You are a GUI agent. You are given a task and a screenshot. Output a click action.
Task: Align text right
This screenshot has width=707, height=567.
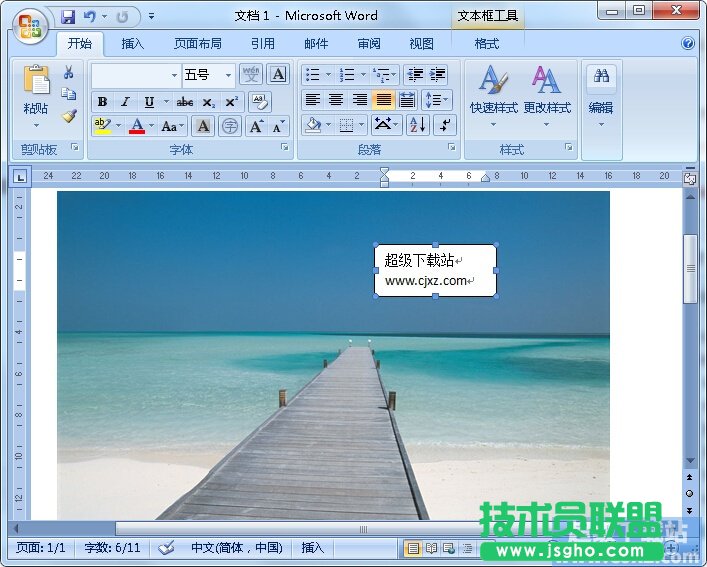[x=359, y=100]
